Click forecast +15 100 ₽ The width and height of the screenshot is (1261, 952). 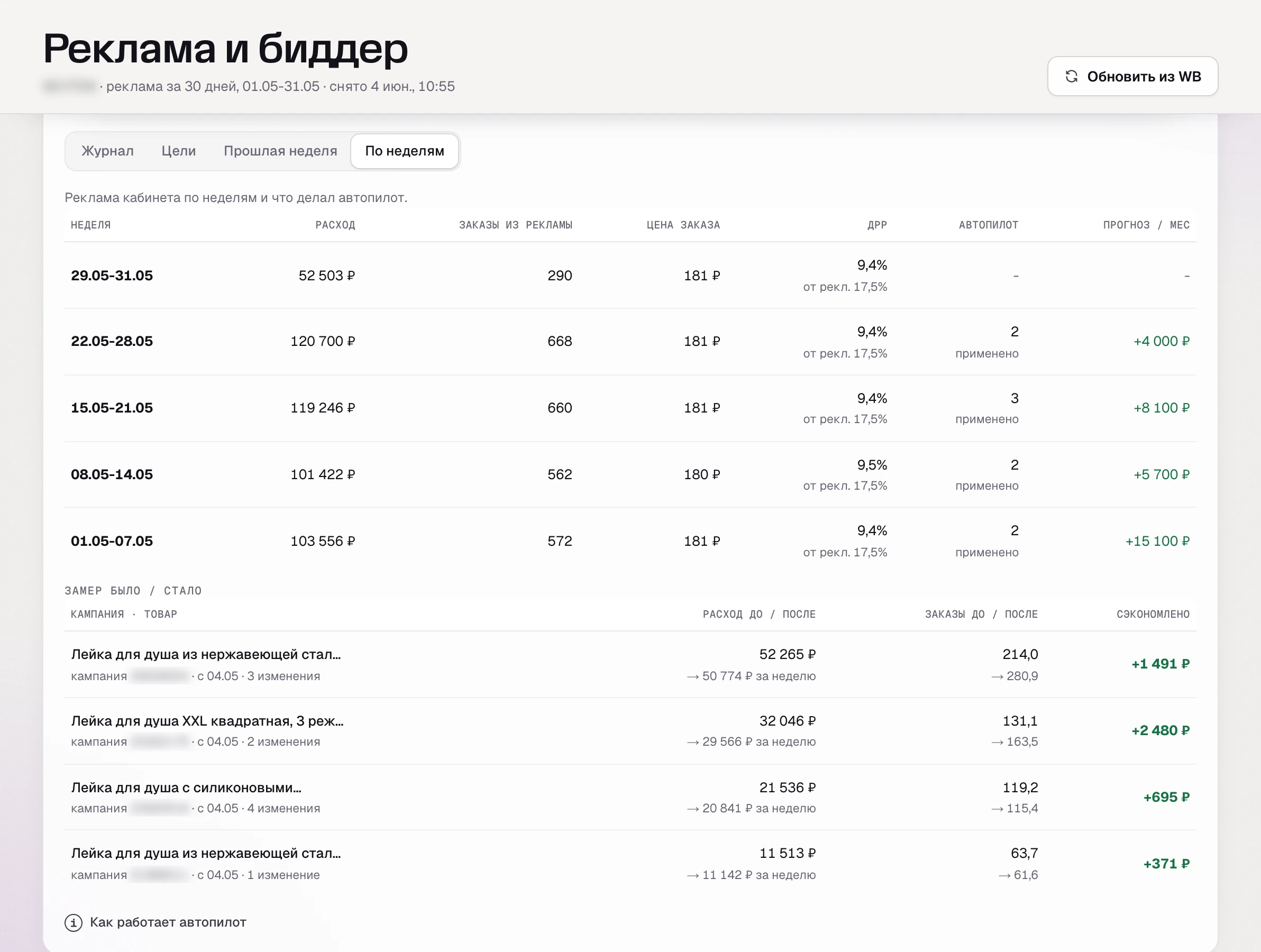coord(1157,542)
